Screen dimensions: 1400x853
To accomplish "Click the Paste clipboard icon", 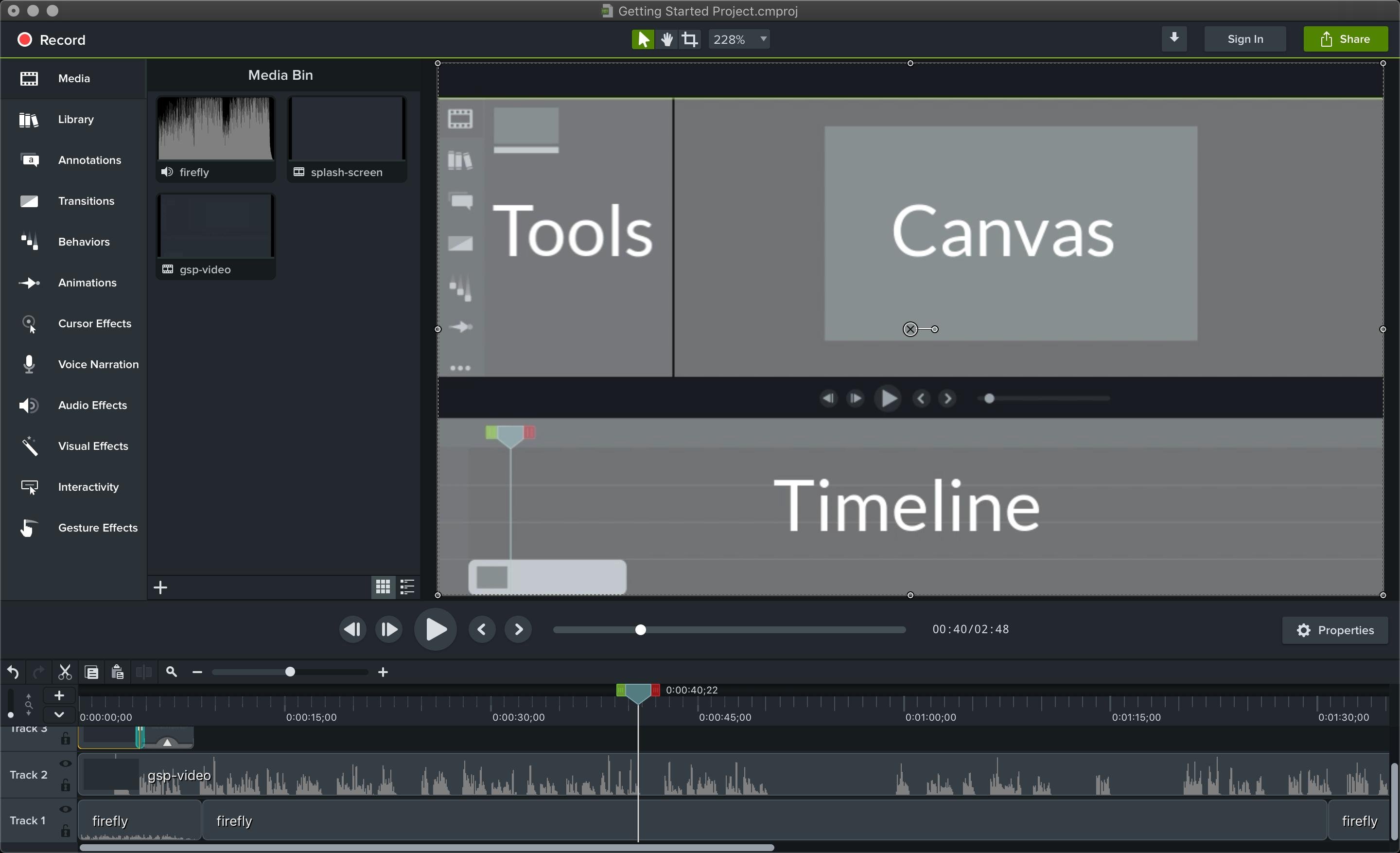I will tap(118, 672).
